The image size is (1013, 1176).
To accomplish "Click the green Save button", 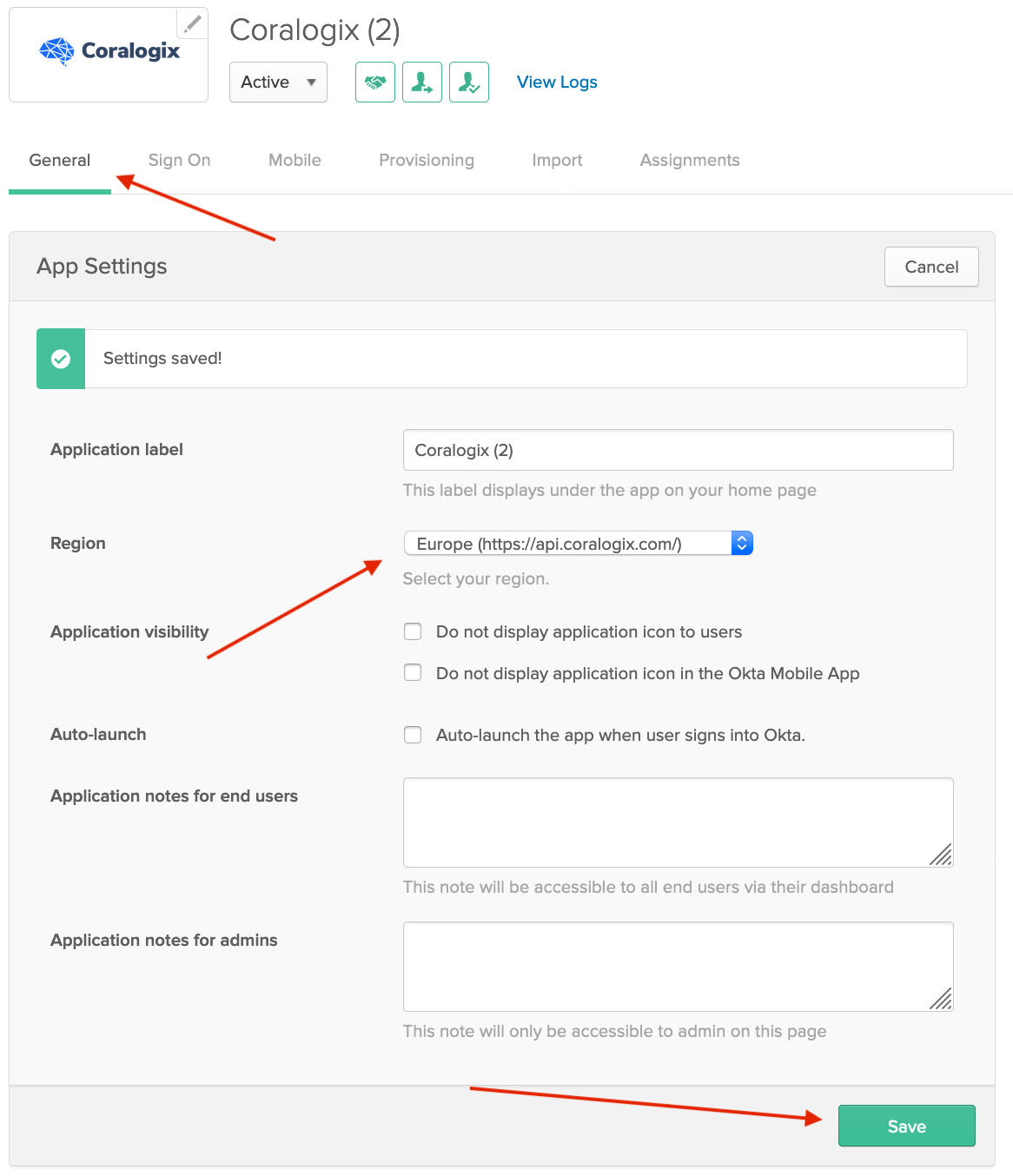I will (x=907, y=1126).
